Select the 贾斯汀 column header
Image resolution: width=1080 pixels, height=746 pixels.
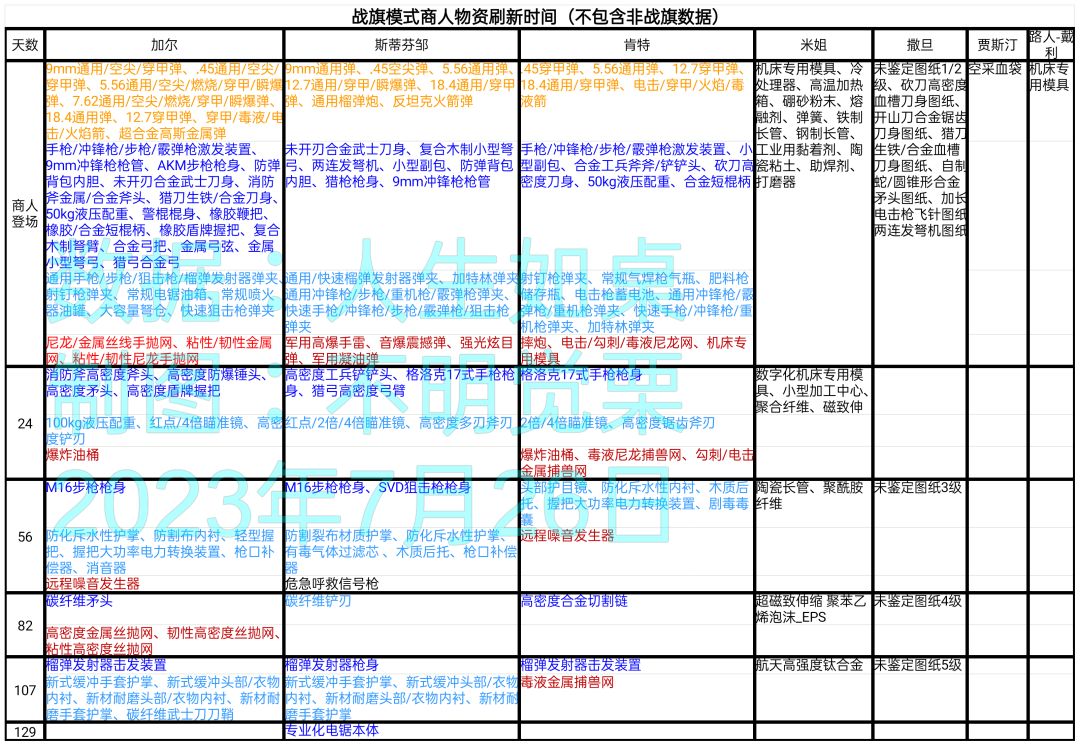pos(997,45)
